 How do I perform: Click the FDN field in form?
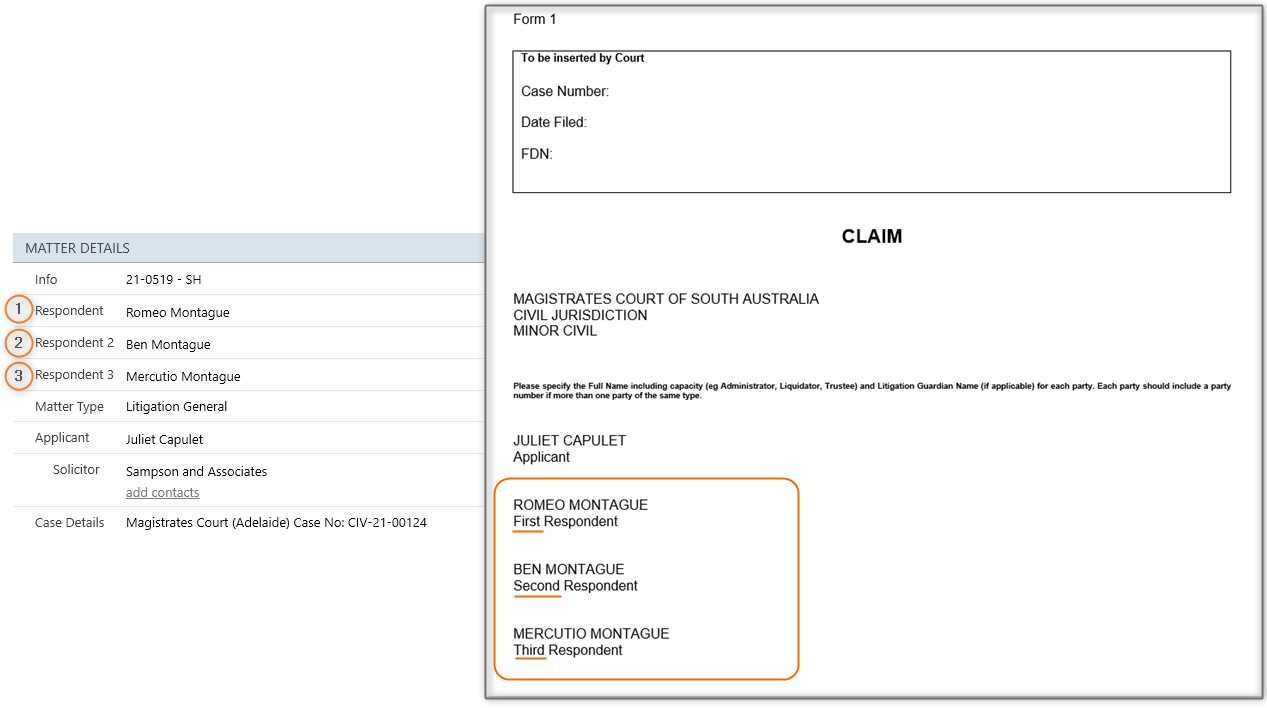pyautogui.click(x=536, y=154)
